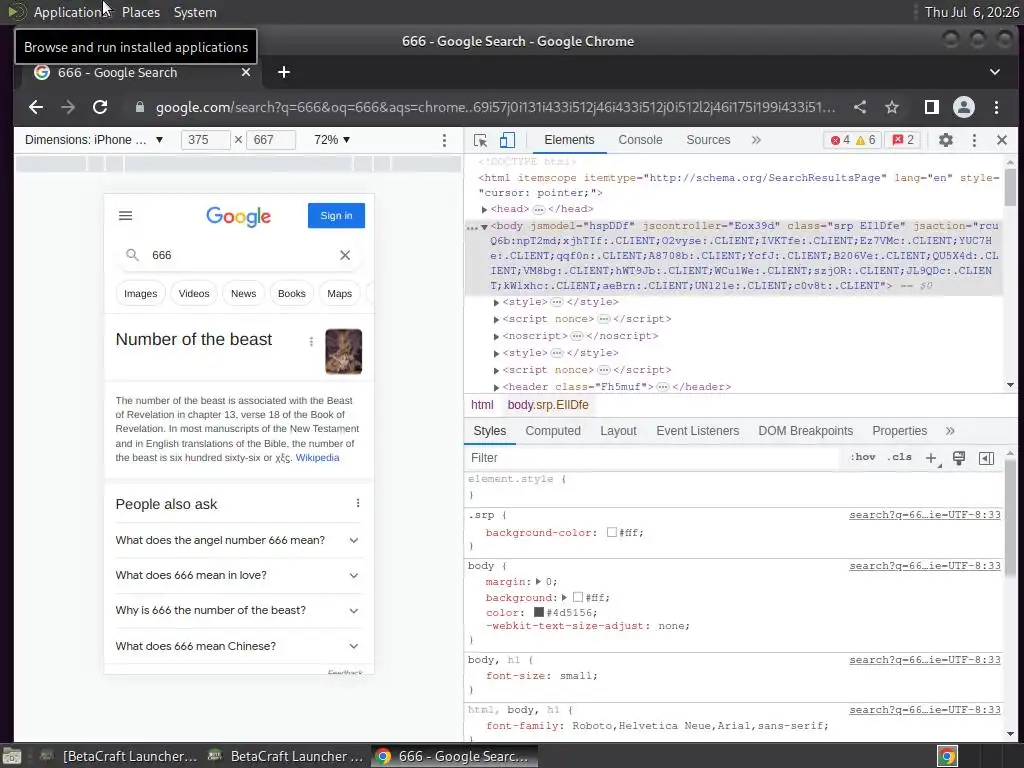Screen dimensions: 1024x768
Task: Select the Books filter chip
Action: pyautogui.click(x=291, y=294)
